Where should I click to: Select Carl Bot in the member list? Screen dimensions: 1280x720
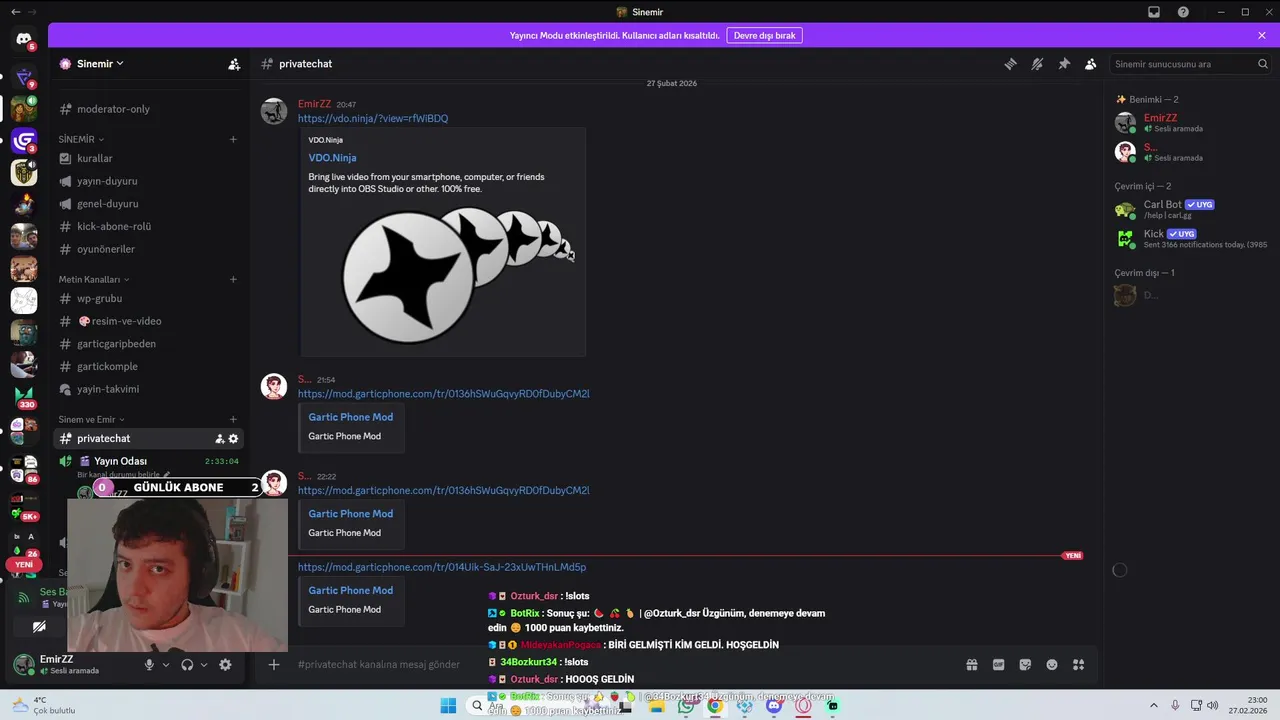(1190, 210)
